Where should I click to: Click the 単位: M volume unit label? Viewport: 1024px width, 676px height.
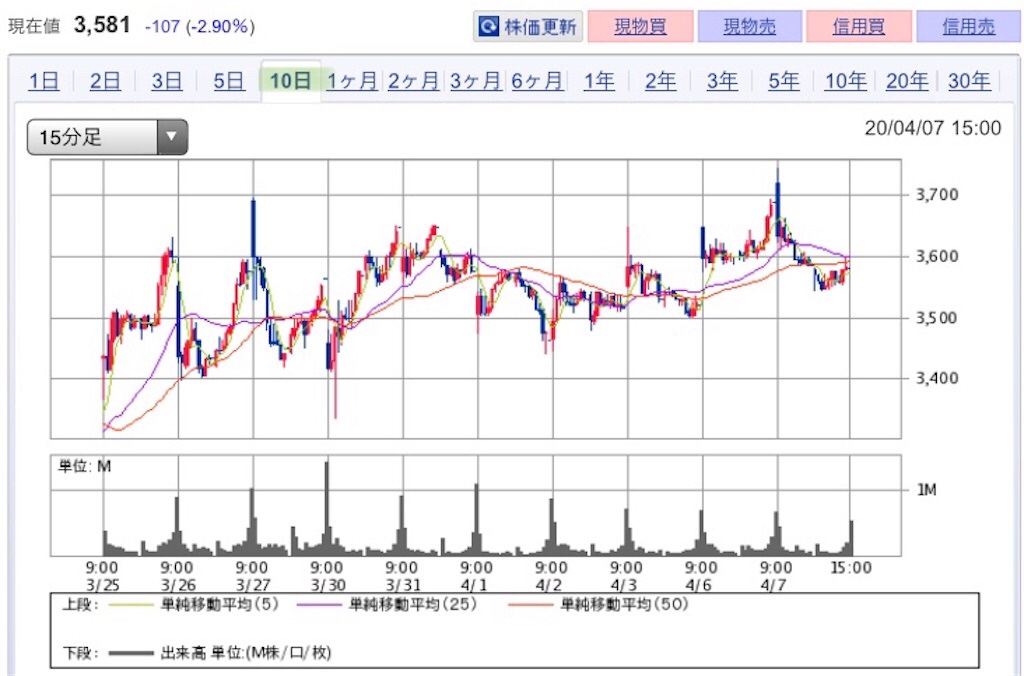coord(85,466)
